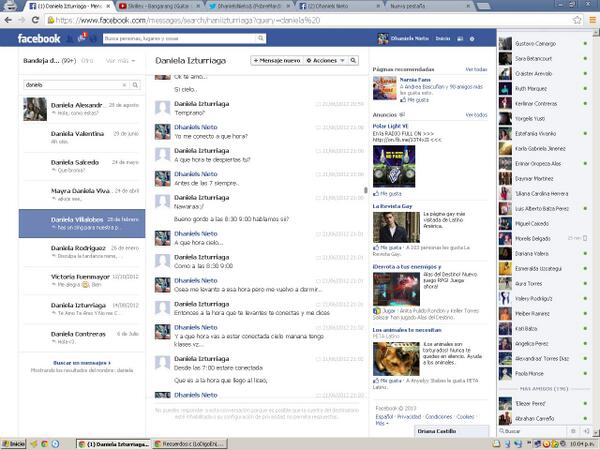This screenshot has width=600, height=450.
Task: Click the 'Recuerdos' Chrome window in the taskbar
Action: coord(190,444)
